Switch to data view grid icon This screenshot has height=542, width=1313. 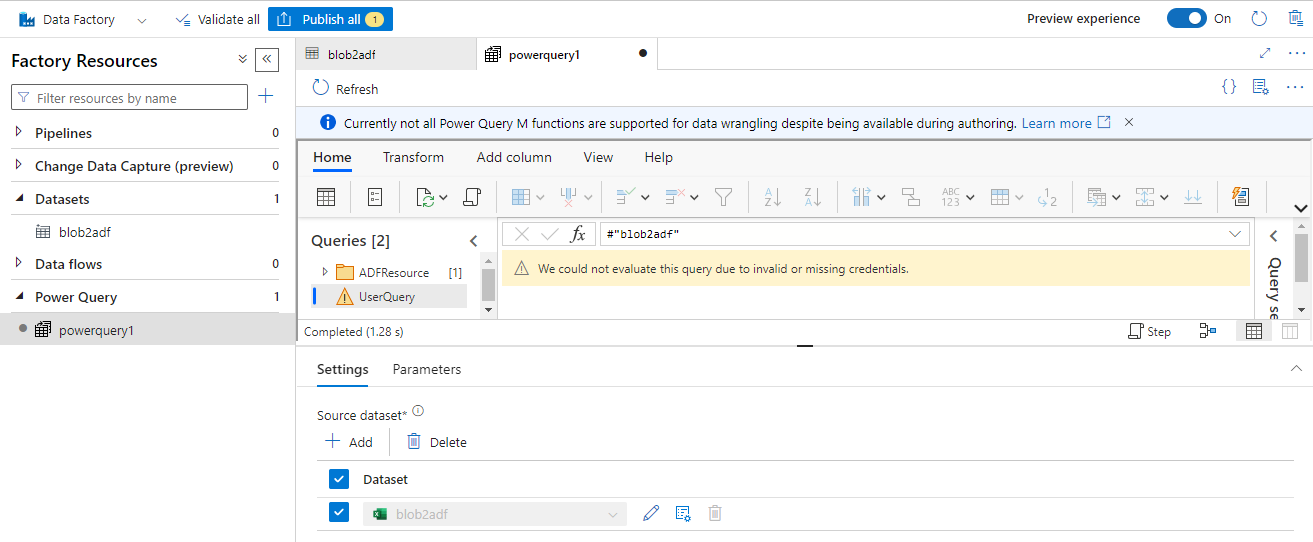pos(1253,331)
